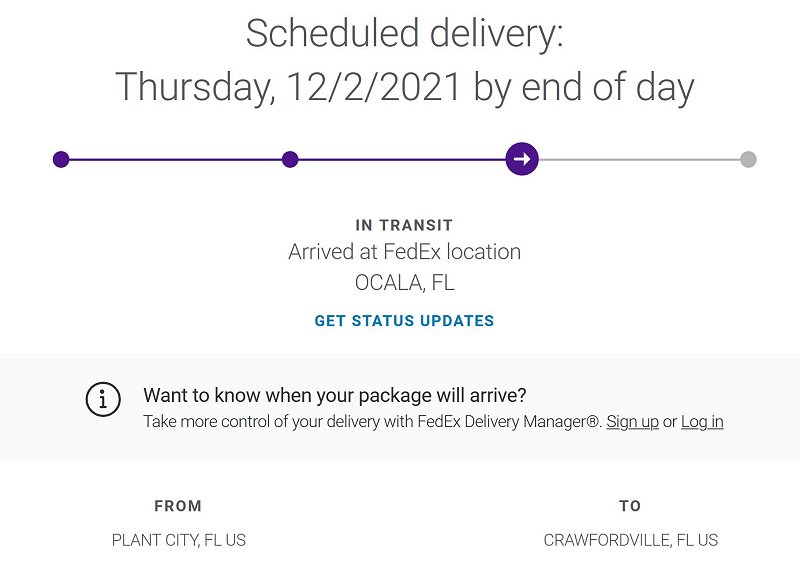The height and width of the screenshot is (562, 800).
Task: Click the CRAWFORDVILLE, FL US destination
Action: [631, 540]
